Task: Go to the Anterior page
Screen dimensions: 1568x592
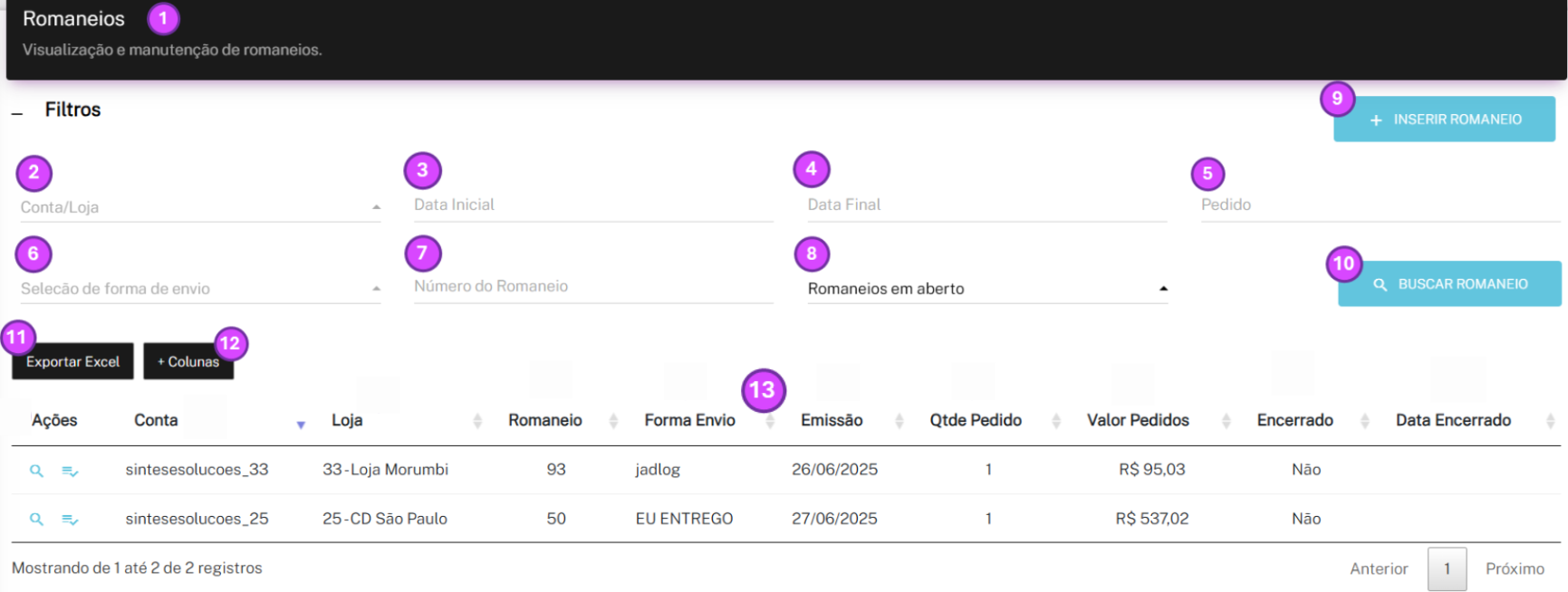Action: pos(1379,569)
